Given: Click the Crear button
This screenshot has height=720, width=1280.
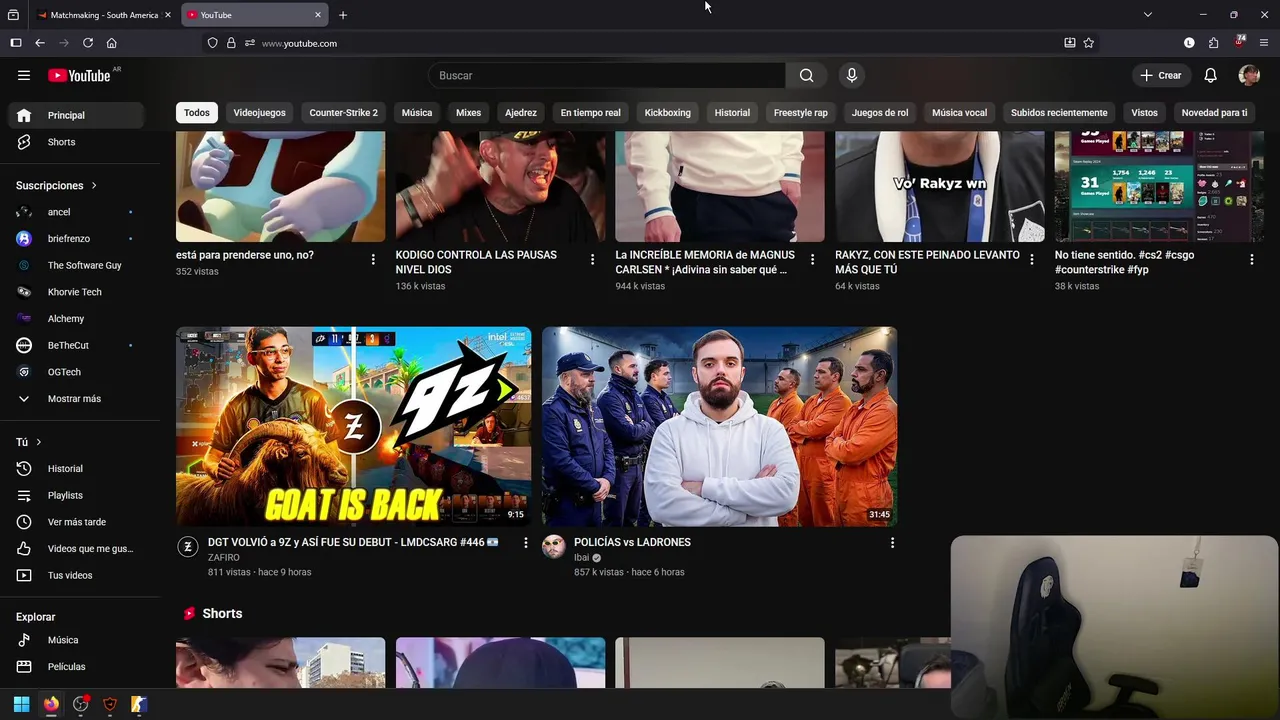Looking at the screenshot, I should tap(1161, 75).
